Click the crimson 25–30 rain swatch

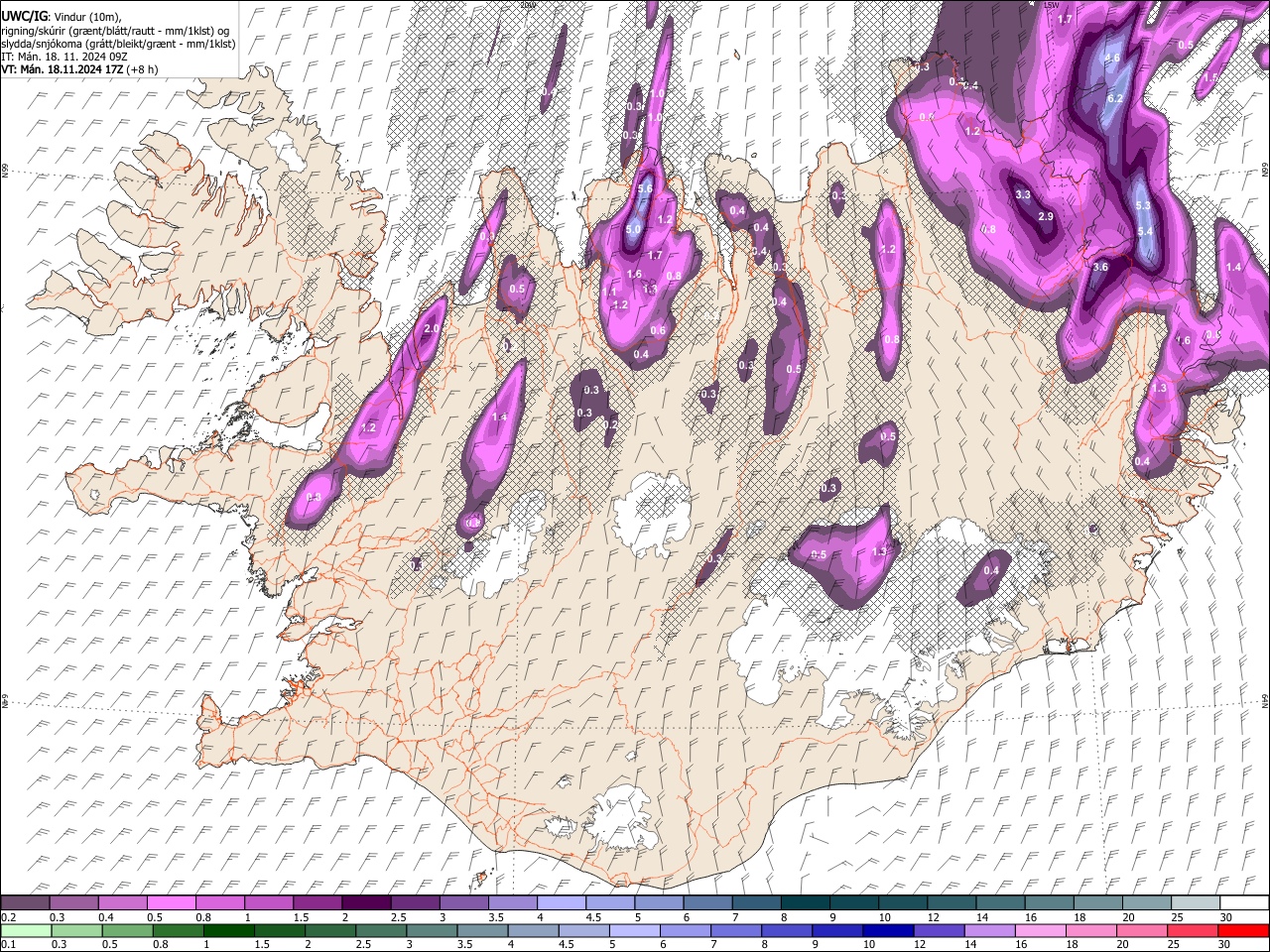point(1192,930)
